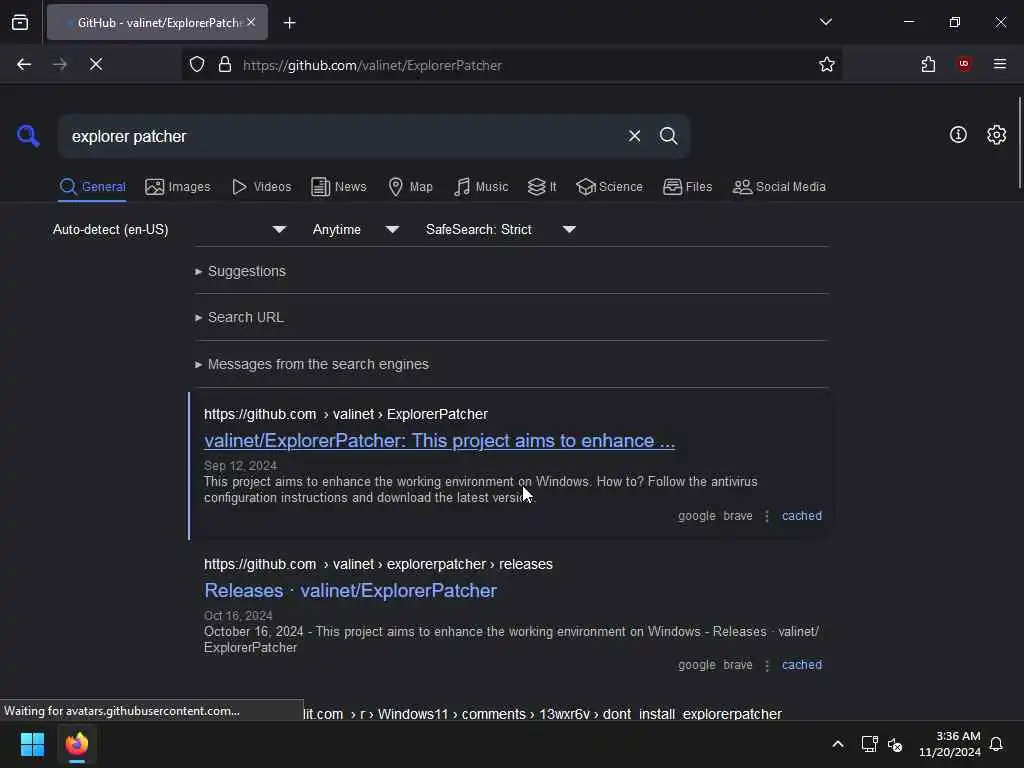Image resolution: width=1024 pixels, height=768 pixels.
Task: Open search preferences gear icon
Action: tap(996, 135)
